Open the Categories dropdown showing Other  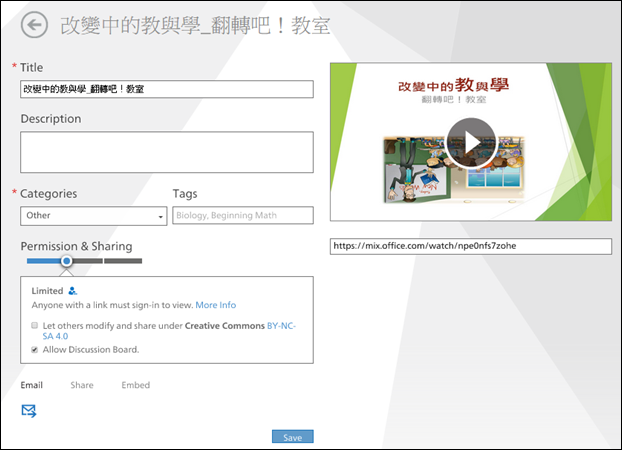point(94,216)
